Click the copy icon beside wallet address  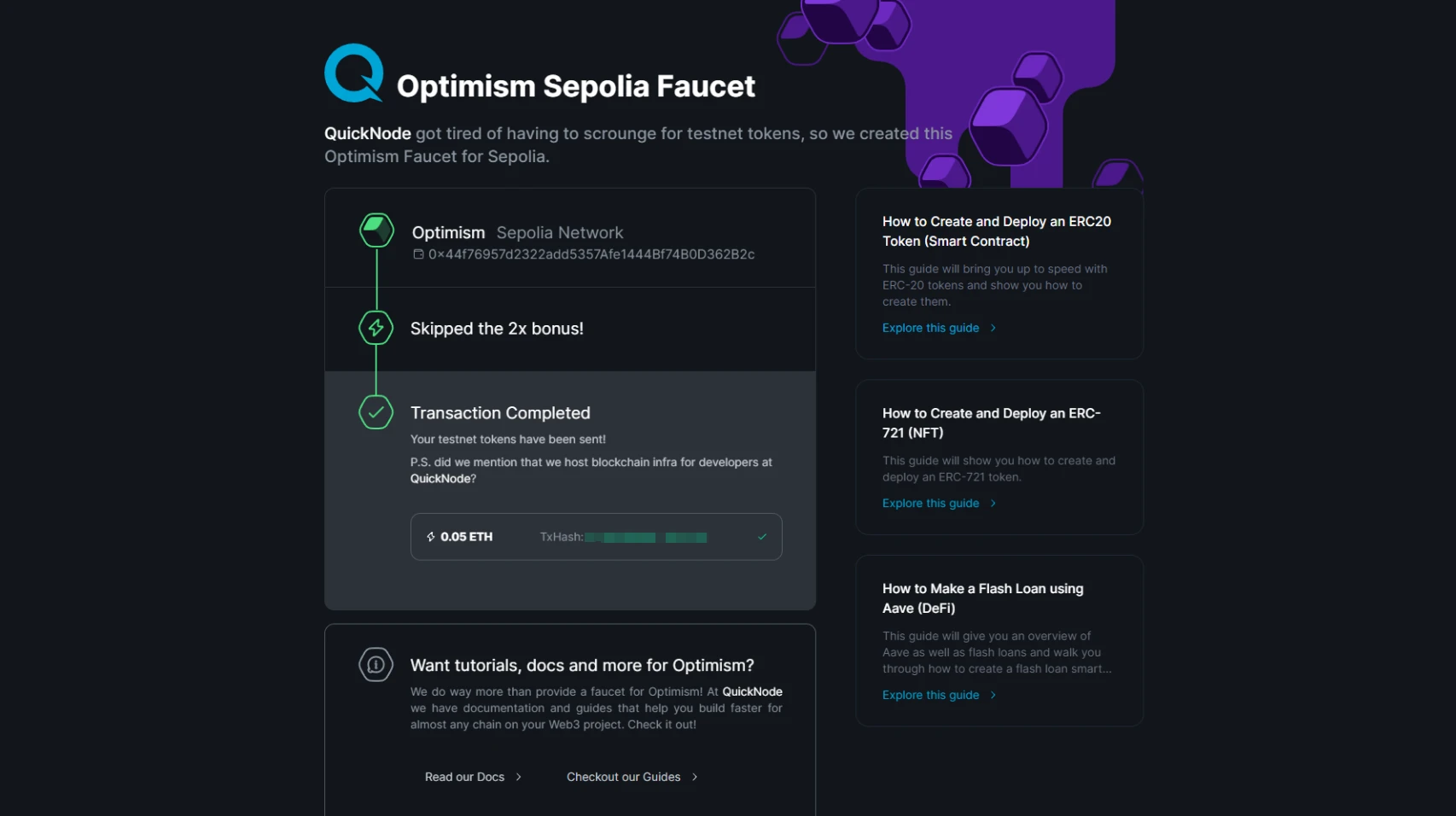click(418, 254)
